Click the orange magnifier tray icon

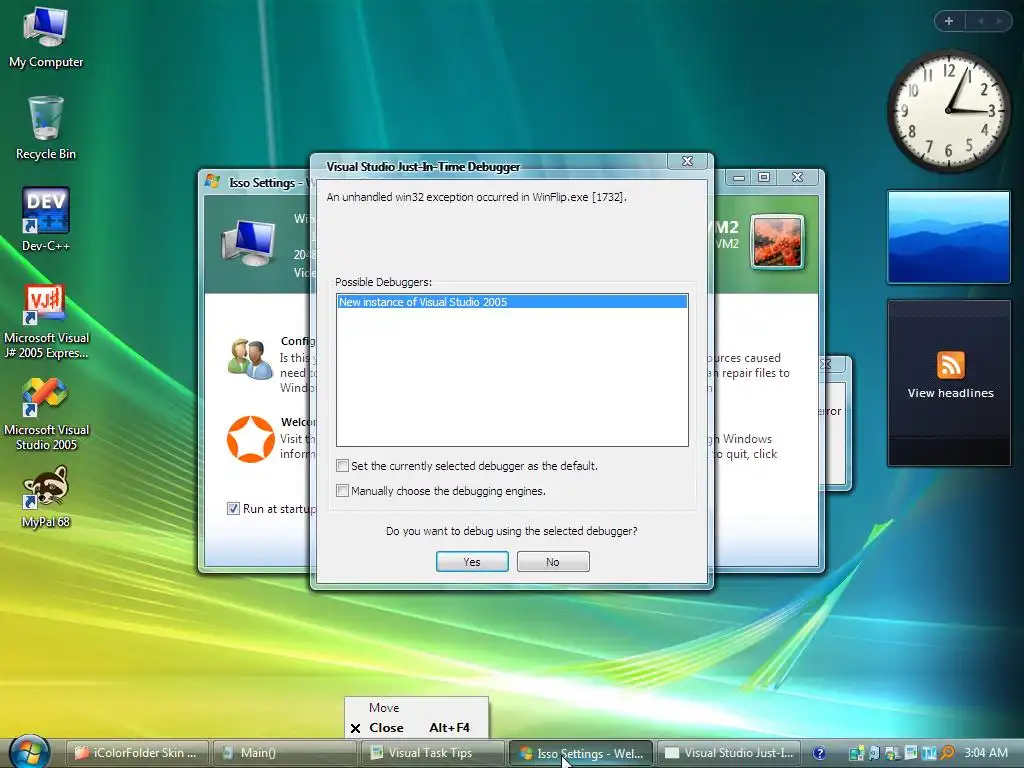pyautogui.click(x=948, y=753)
